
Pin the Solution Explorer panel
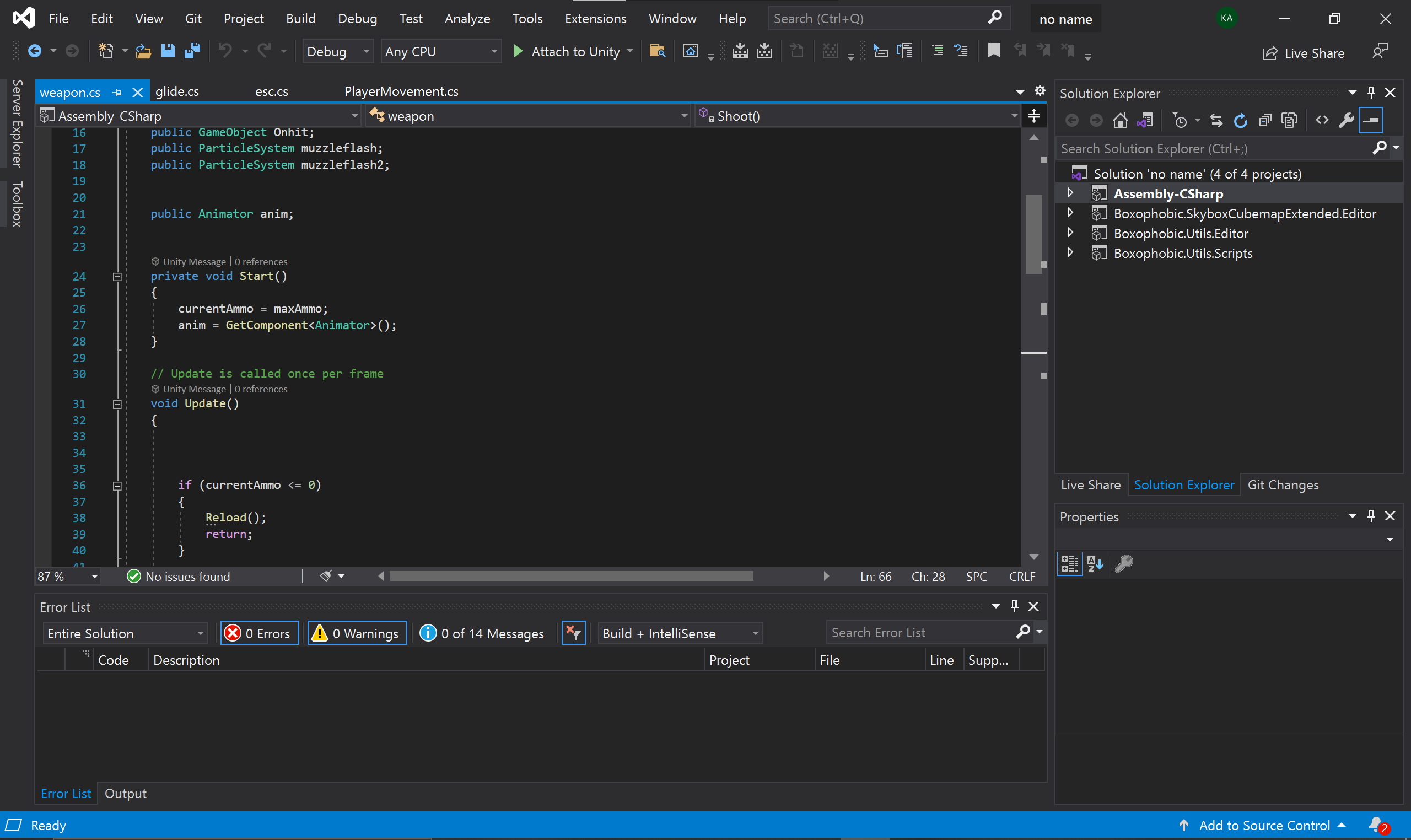[x=1371, y=91]
